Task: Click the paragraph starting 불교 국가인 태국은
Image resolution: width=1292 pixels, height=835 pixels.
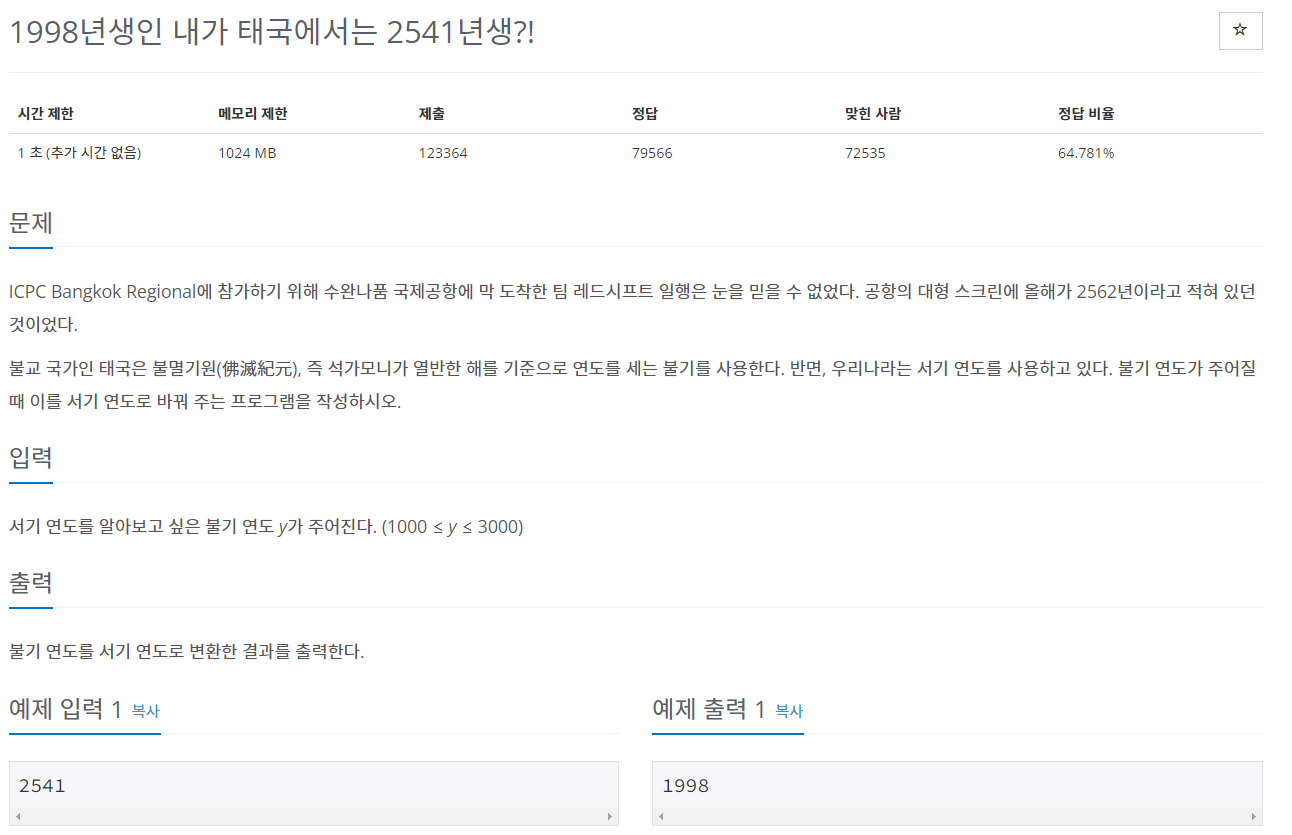Action: 632,385
